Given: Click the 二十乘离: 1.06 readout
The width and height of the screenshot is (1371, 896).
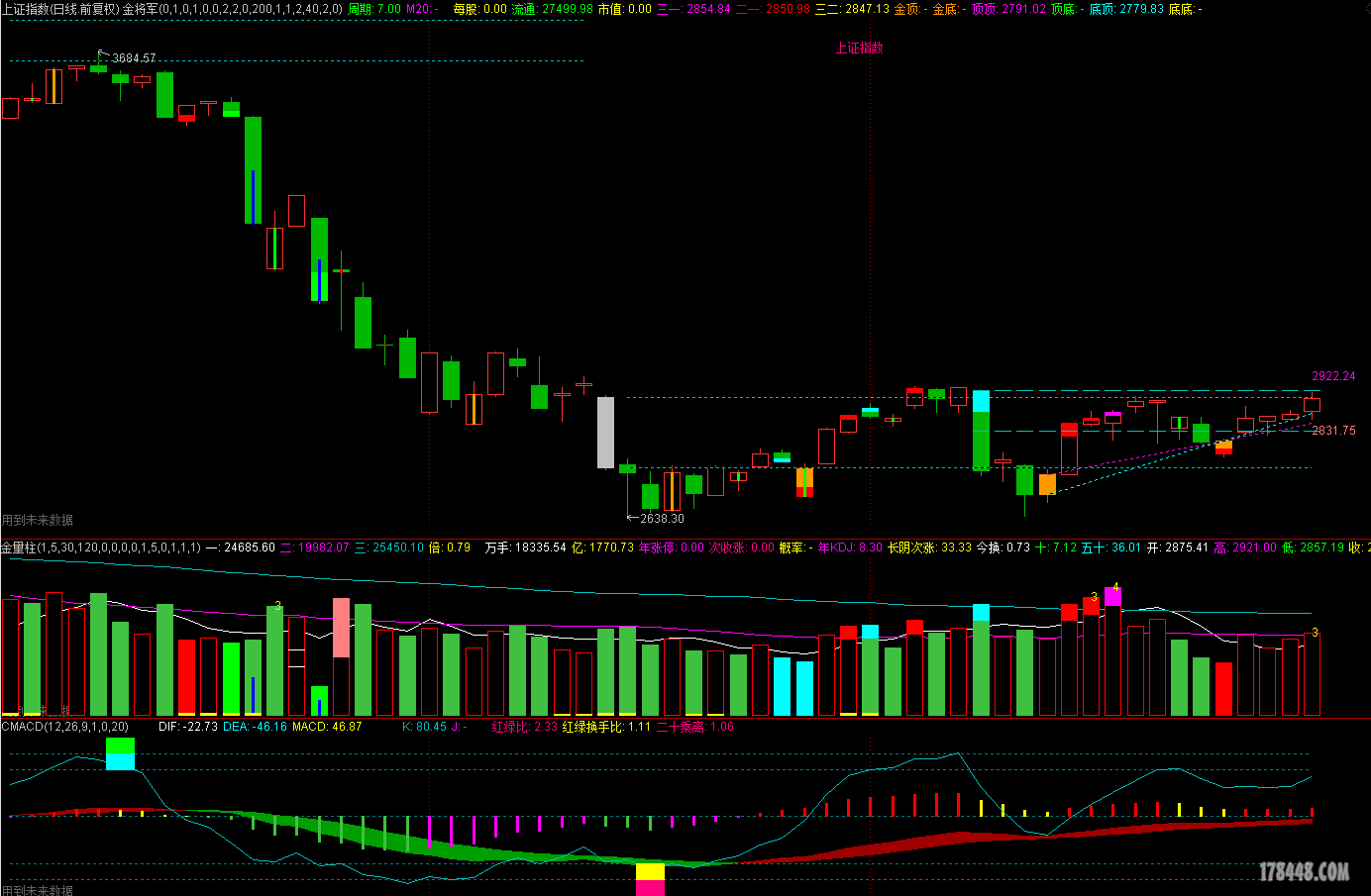Looking at the screenshot, I should (695, 727).
